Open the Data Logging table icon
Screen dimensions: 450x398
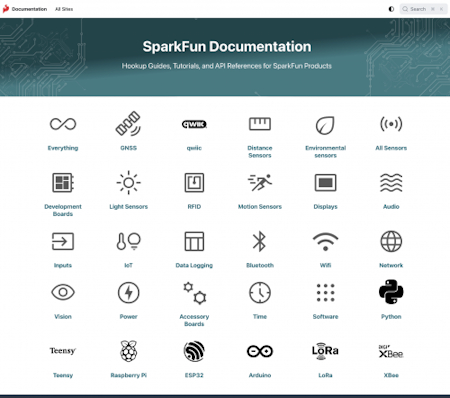coord(194,241)
